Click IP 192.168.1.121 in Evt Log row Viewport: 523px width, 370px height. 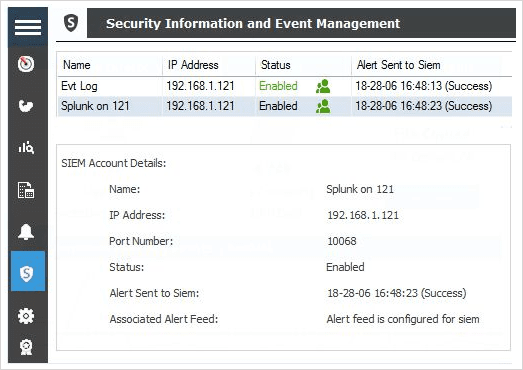200,86
